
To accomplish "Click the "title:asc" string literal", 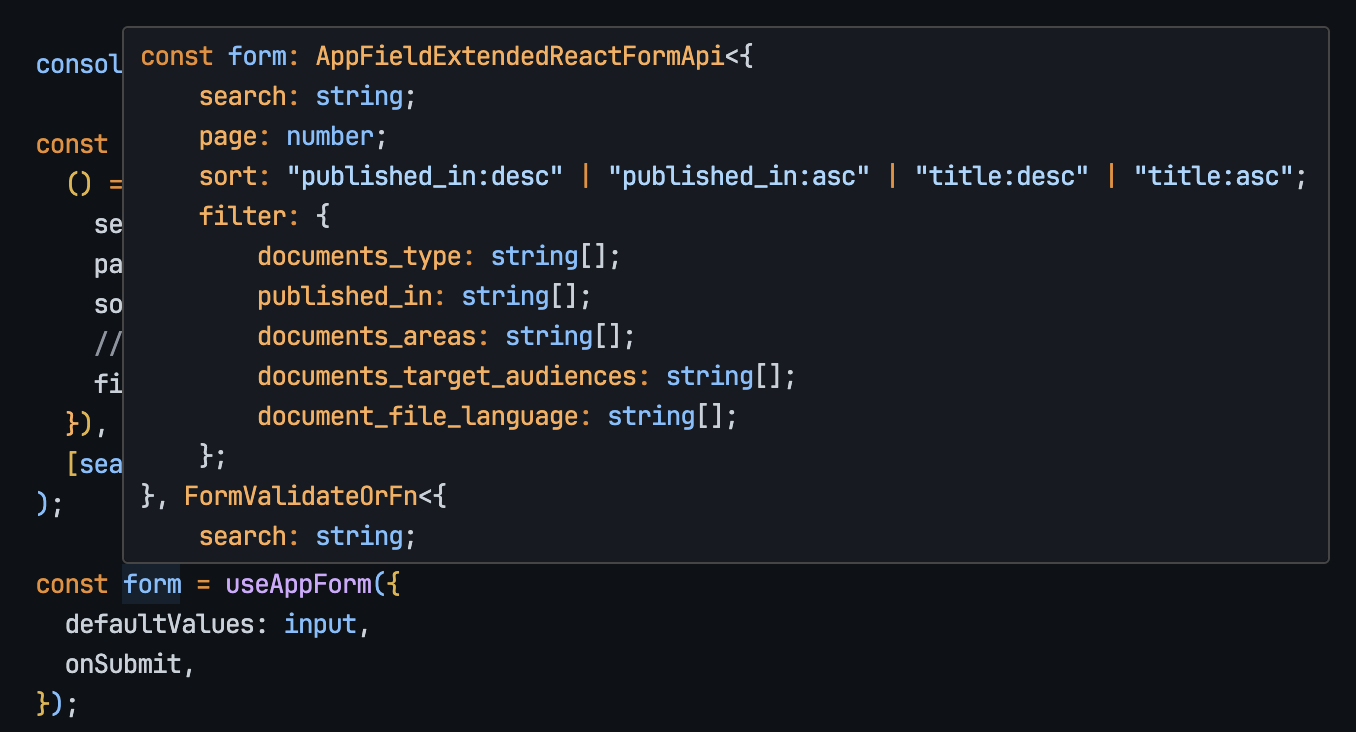I will coord(1213,176).
